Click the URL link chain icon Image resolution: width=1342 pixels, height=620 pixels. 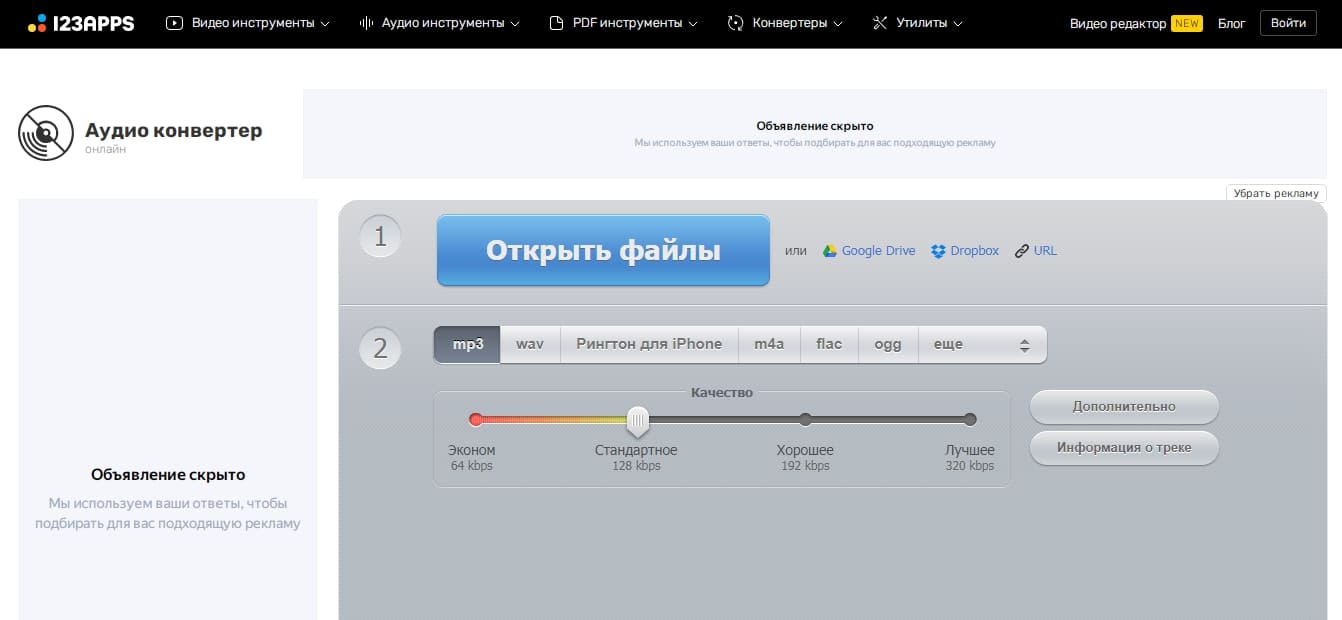(x=1021, y=250)
